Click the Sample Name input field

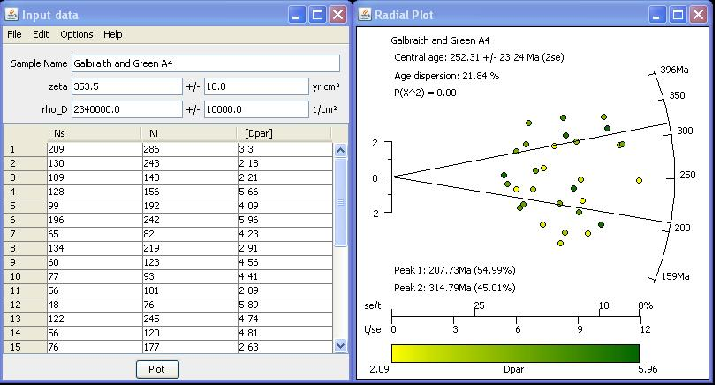tap(206, 63)
